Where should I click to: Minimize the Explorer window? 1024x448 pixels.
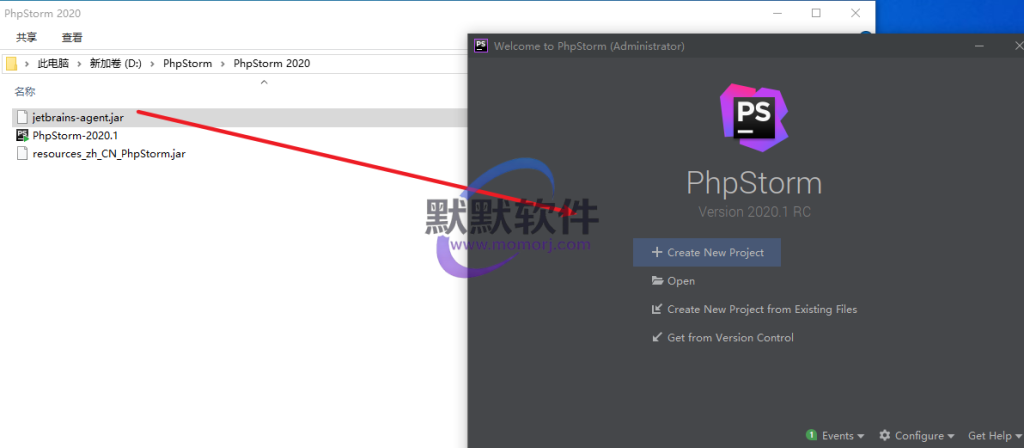[x=777, y=13]
